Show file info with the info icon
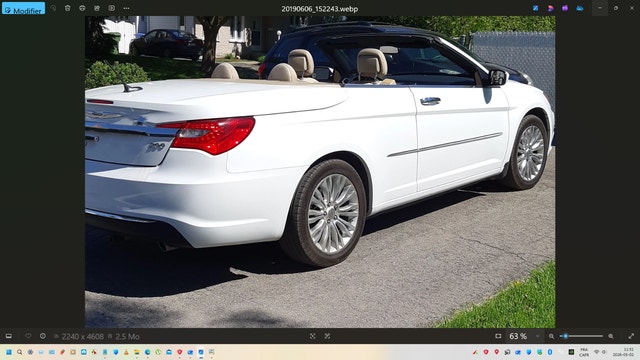640x360 pixels. click(43, 336)
